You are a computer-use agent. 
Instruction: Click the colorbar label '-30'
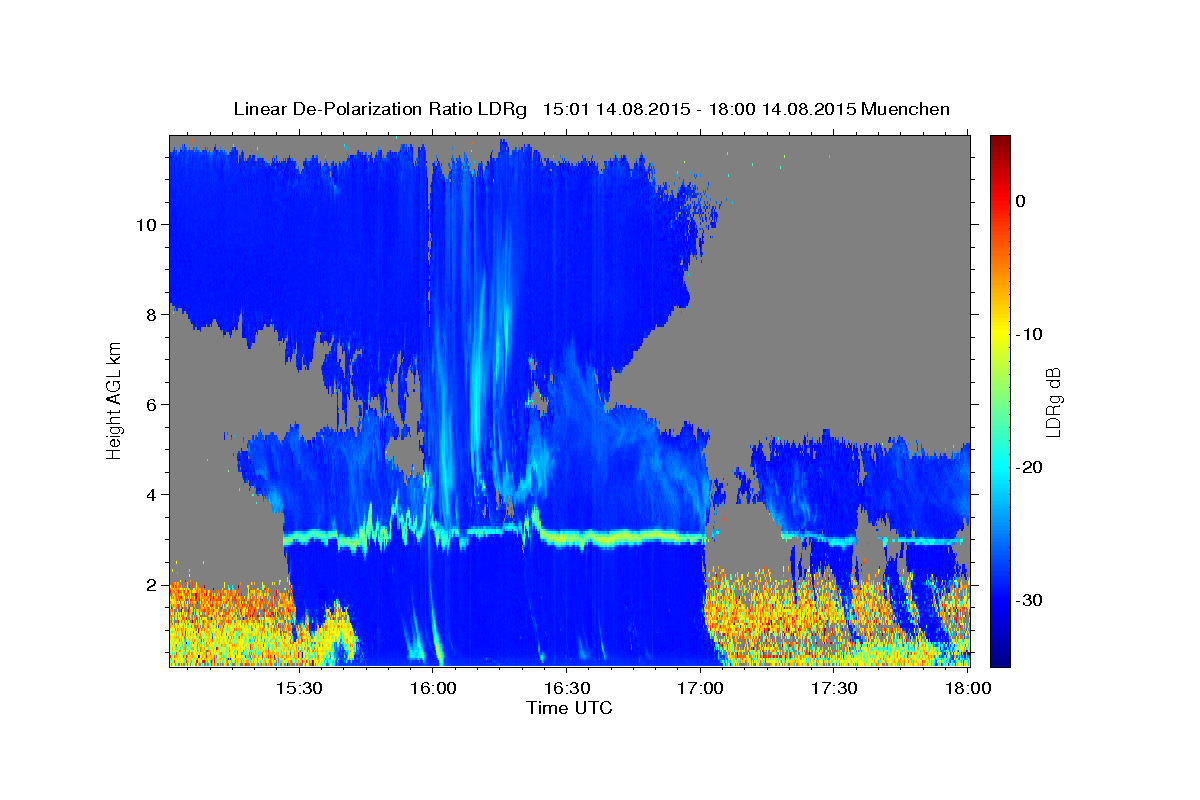coord(1029,600)
